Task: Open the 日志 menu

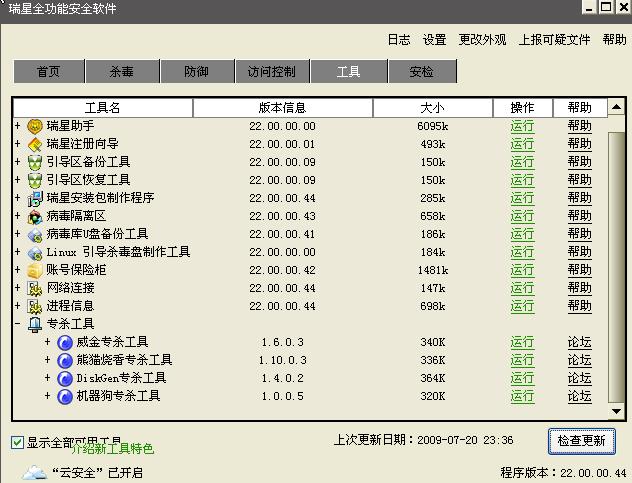Action: (x=399, y=40)
